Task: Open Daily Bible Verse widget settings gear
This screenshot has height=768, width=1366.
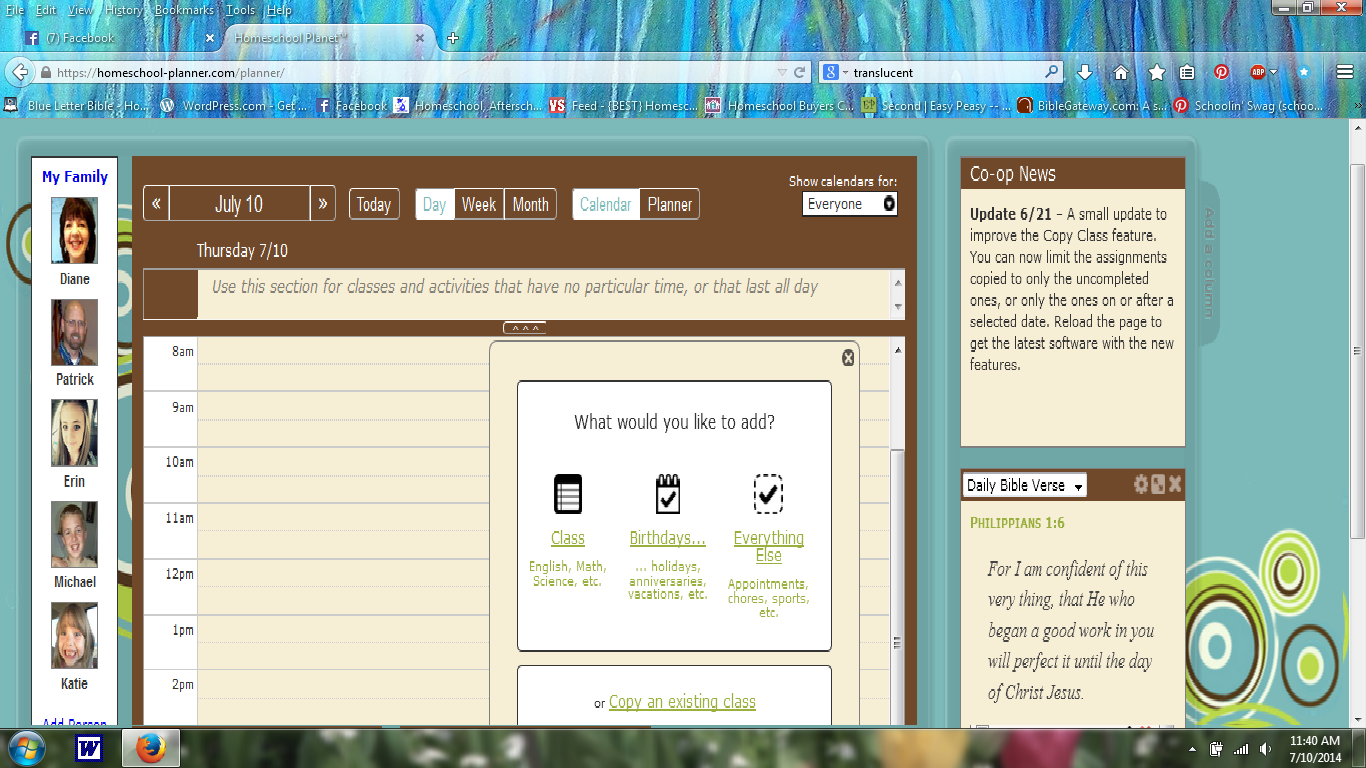Action: [x=1141, y=485]
